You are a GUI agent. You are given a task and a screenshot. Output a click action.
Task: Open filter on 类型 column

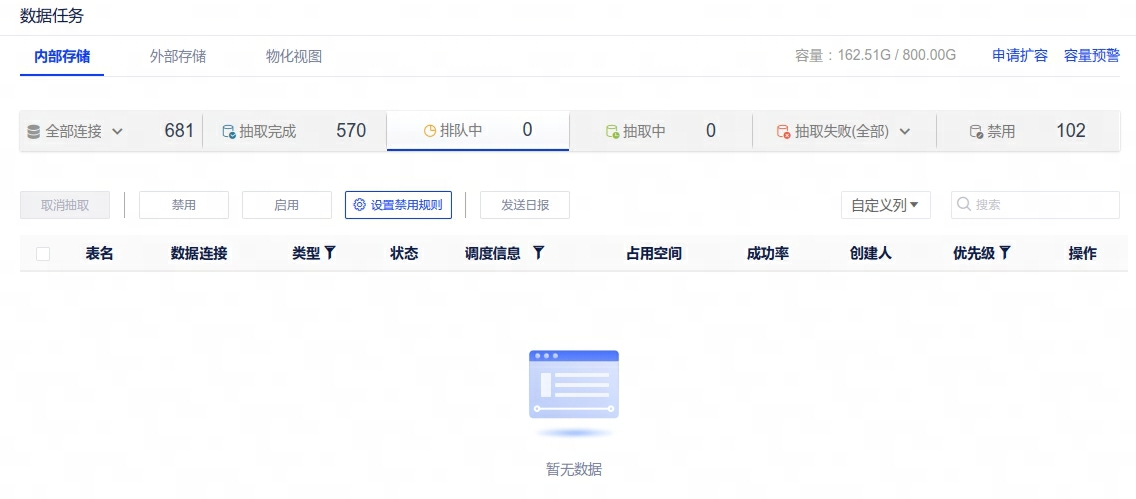tap(330, 253)
